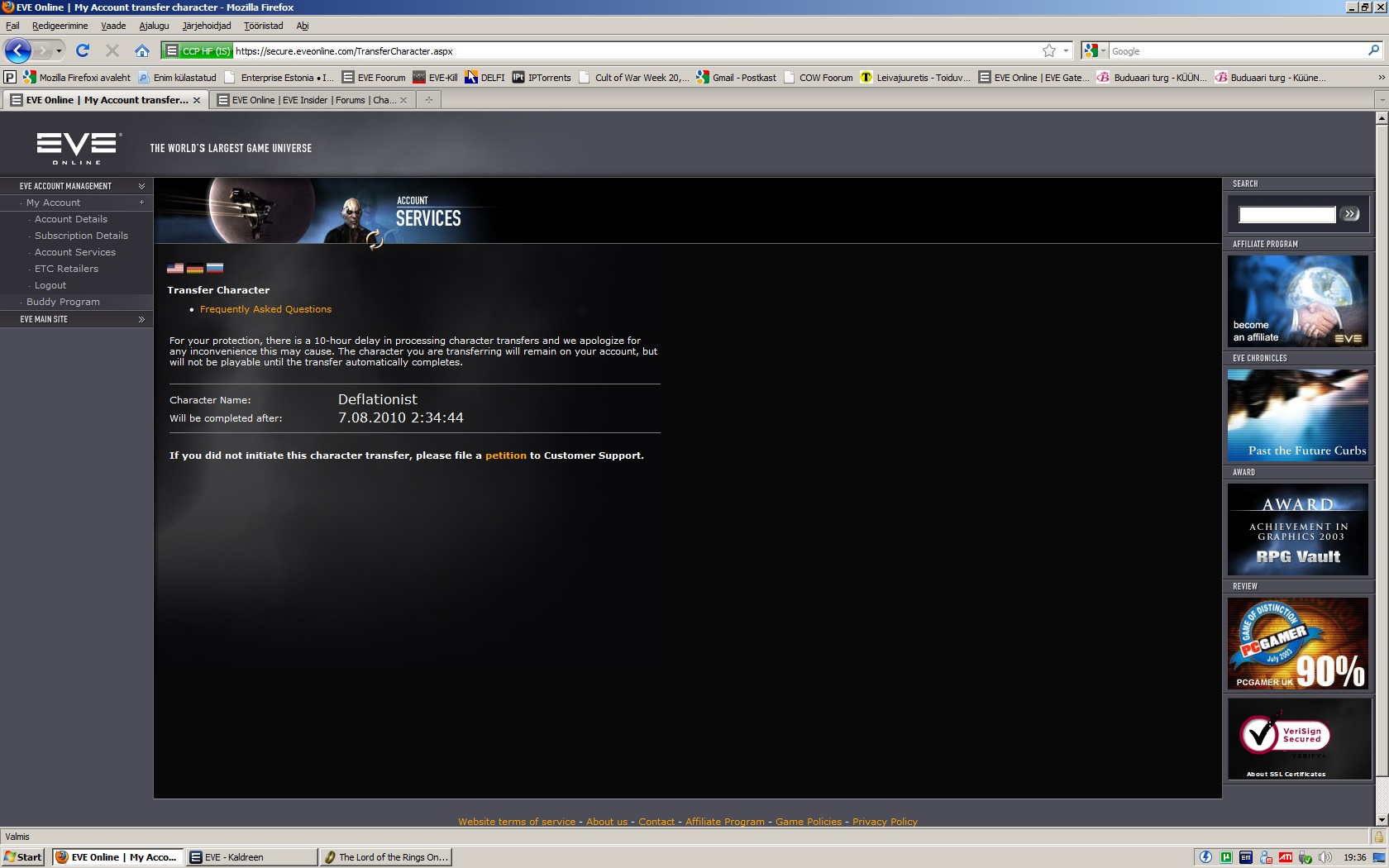This screenshot has width=1389, height=868.
Task: Close the My Account transfer tab
Action: pos(197,100)
